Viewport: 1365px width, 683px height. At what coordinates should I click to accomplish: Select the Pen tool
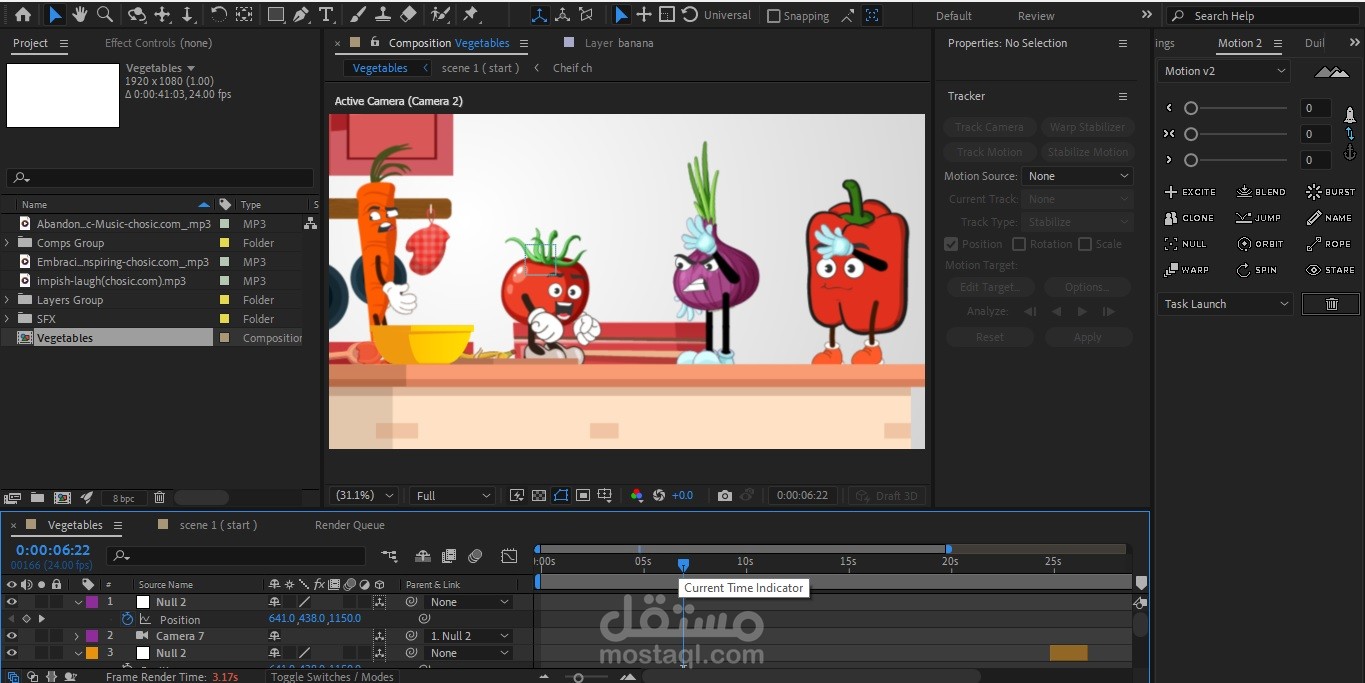[301, 15]
